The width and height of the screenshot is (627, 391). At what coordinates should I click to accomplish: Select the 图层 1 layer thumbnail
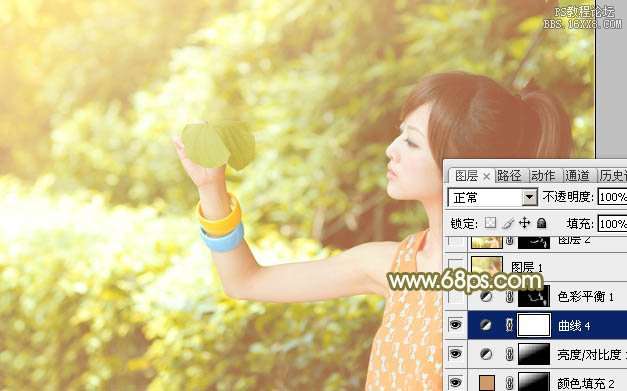coord(487,265)
